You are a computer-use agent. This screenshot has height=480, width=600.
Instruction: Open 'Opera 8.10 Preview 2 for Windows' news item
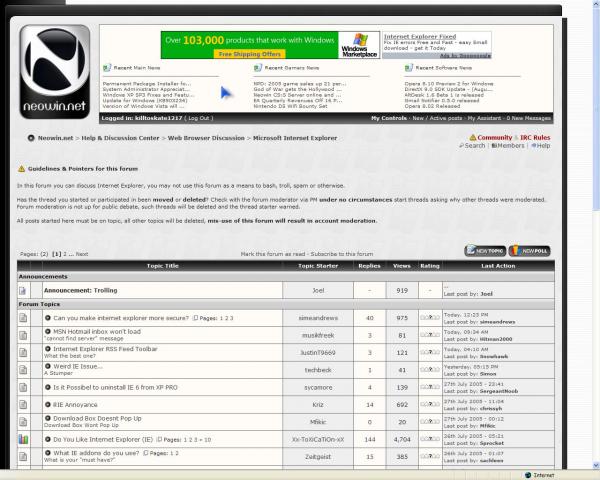[x=449, y=83]
